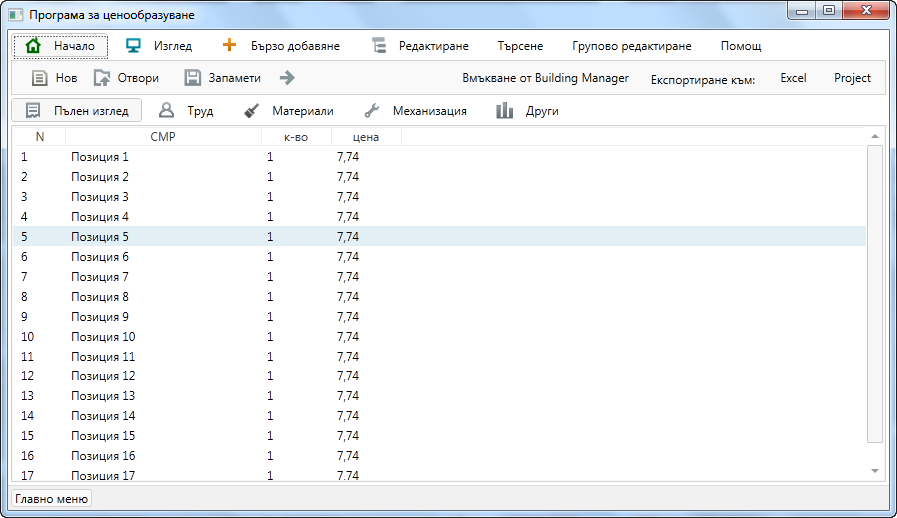The image size is (897, 518).
Task: Show Труд view with person icon
Action: click(x=167, y=111)
